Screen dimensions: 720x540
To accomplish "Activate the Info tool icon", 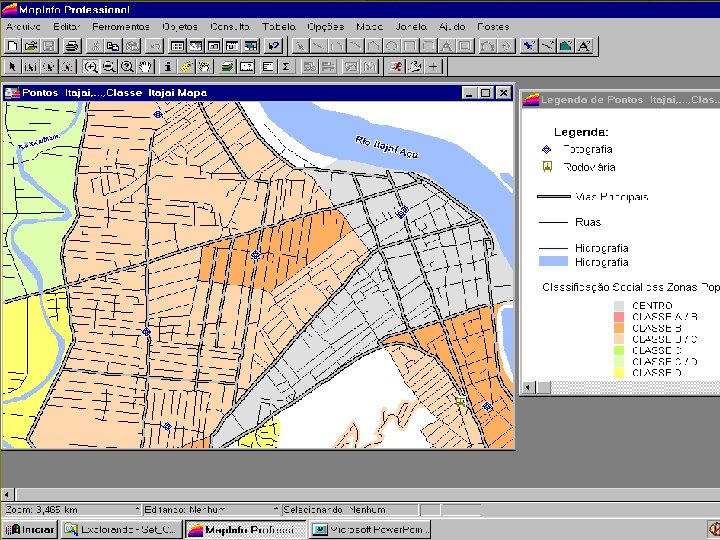I will click(167, 67).
